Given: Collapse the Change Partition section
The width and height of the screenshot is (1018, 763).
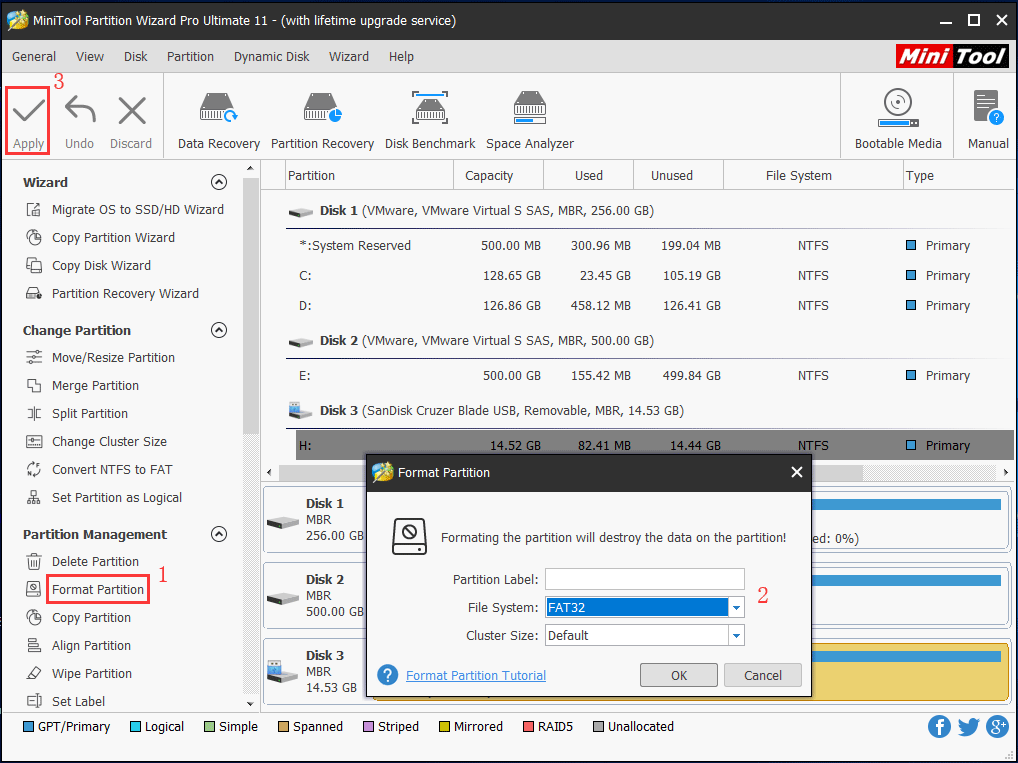Looking at the screenshot, I should pos(219,330).
